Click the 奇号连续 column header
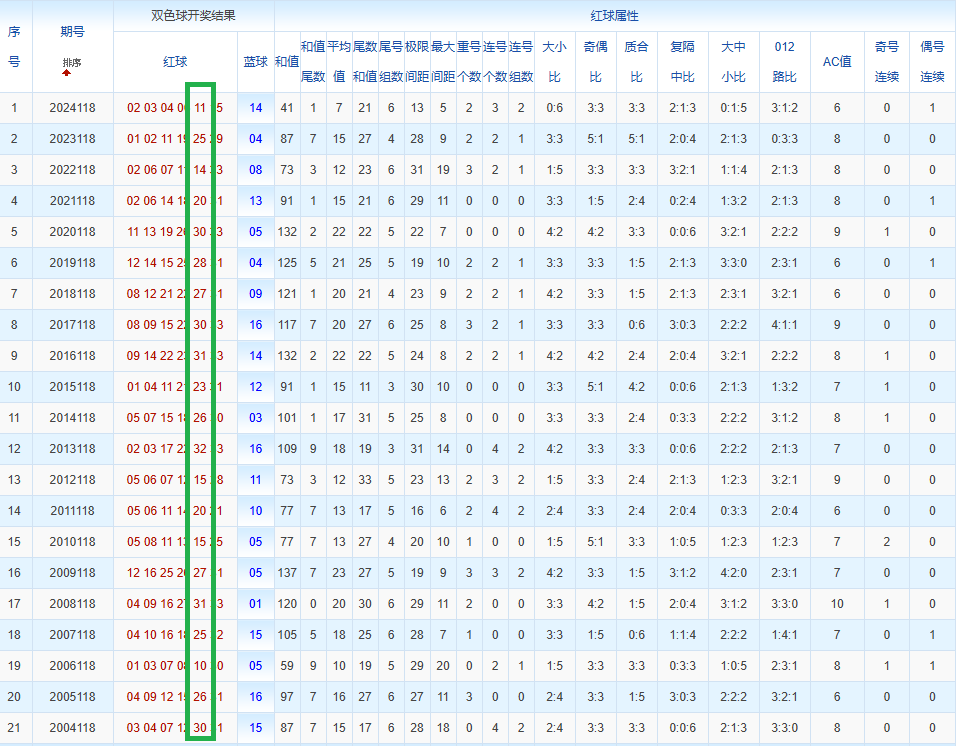The height and width of the screenshot is (746, 957). pyautogui.click(x=887, y=62)
